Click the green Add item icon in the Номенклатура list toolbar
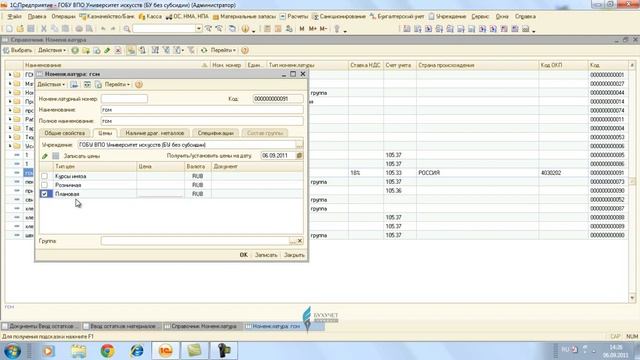 pos(75,51)
